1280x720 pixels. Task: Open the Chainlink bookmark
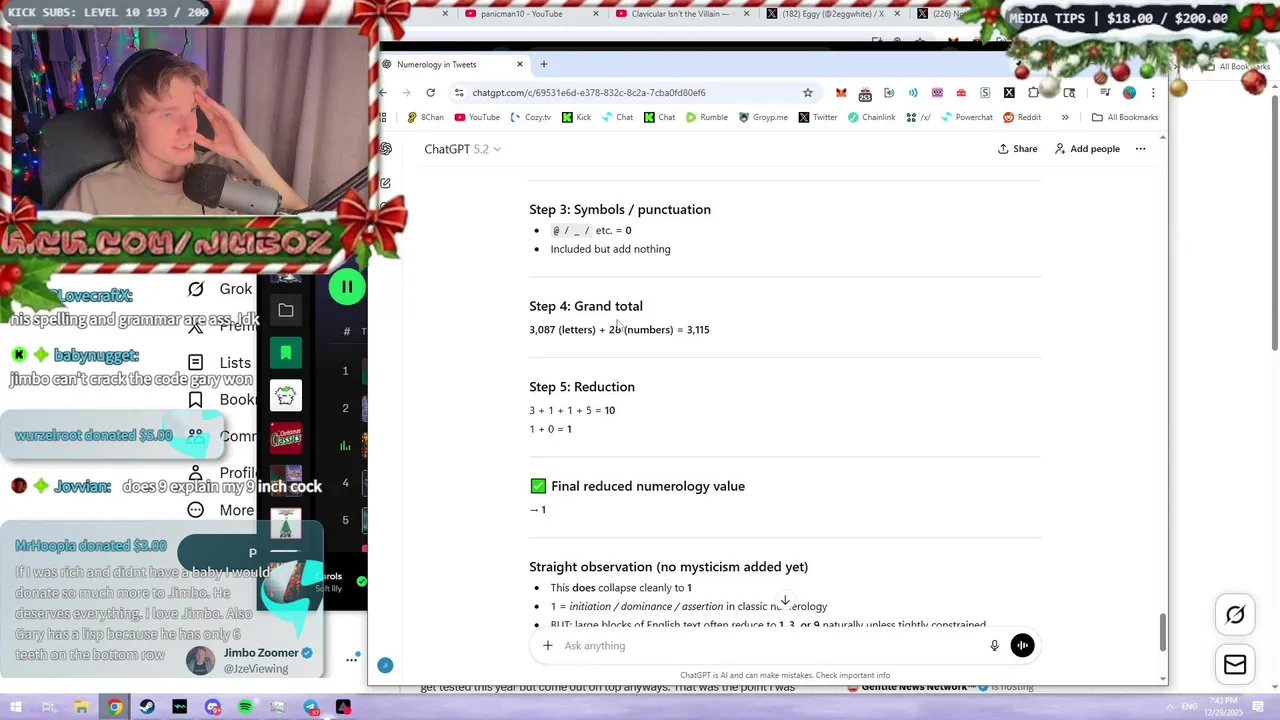coord(872,117)
